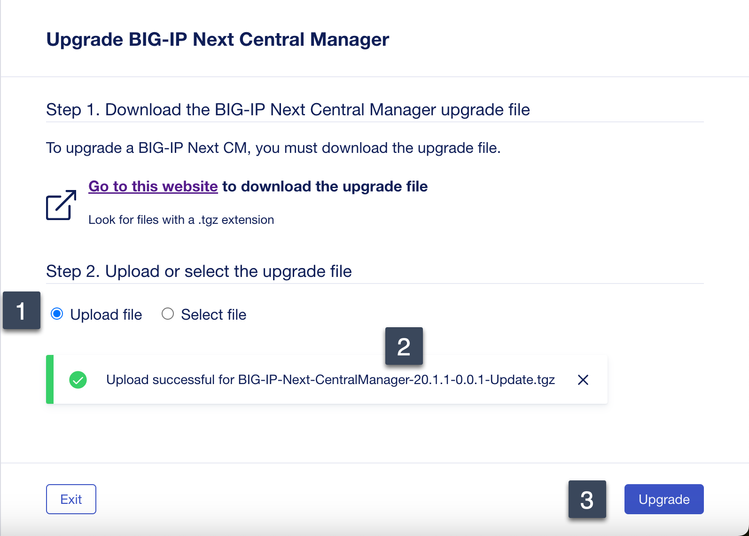Click the number 3 callout badge

coord(587,500)
